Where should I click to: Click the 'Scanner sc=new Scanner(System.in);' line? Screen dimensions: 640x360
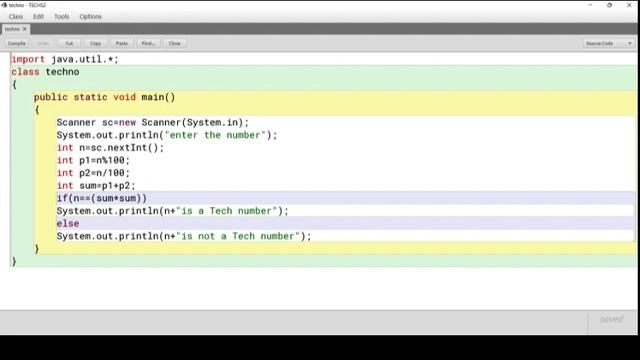pyautogui.click(x=153, y=122)
